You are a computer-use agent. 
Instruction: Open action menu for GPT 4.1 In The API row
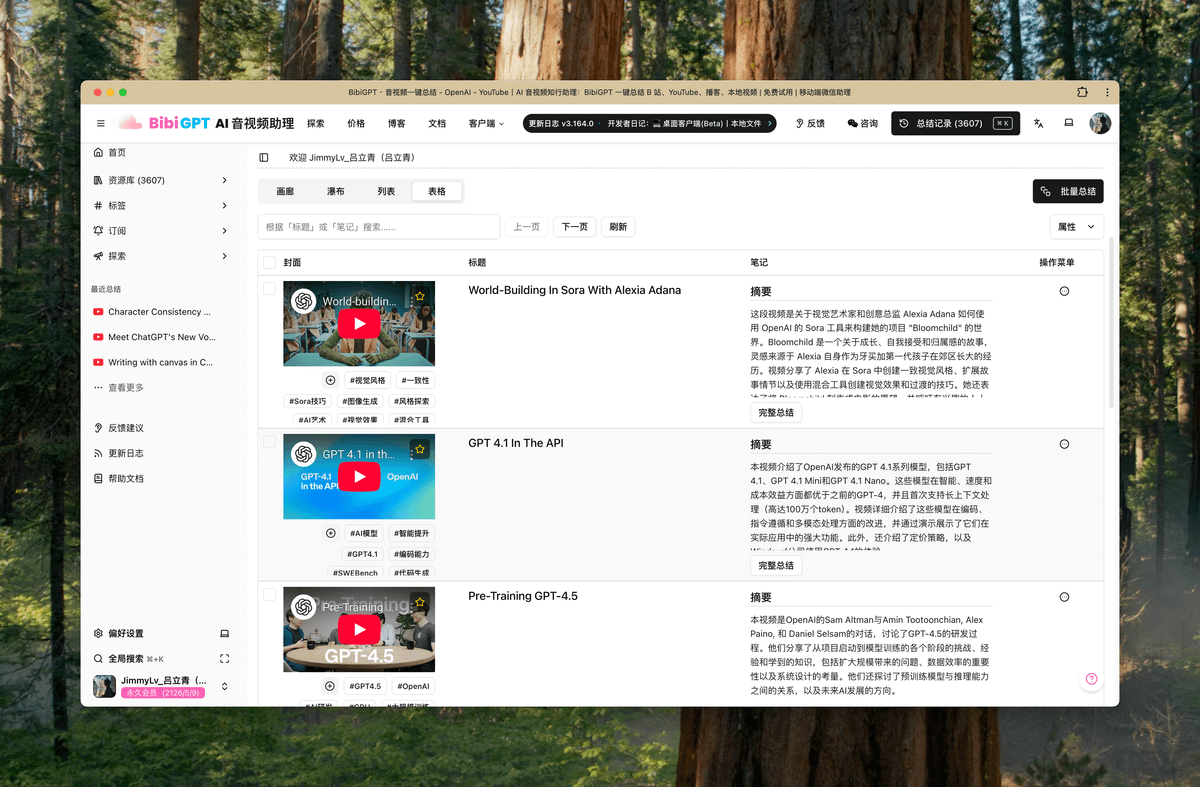click(x=1064, y=444)
